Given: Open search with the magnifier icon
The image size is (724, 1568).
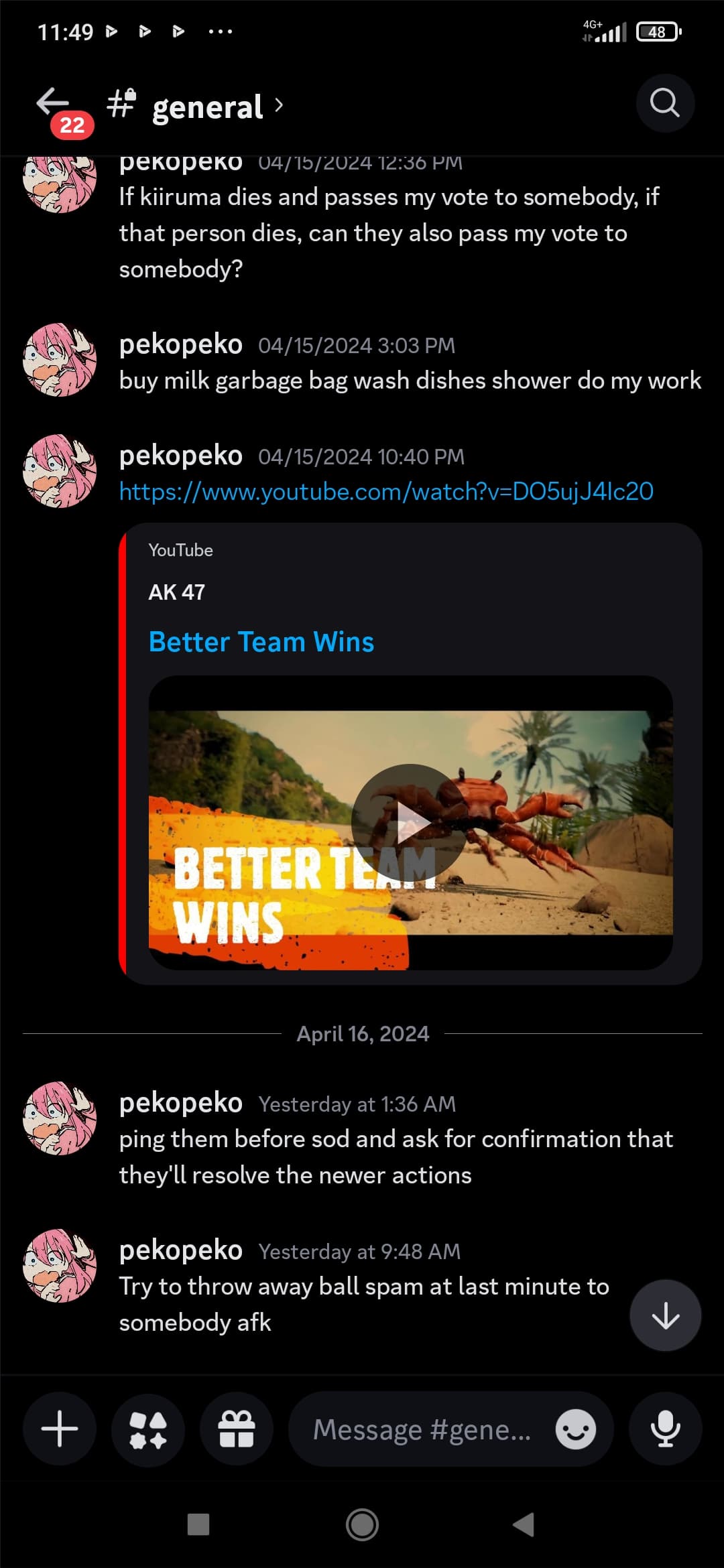Looking at the screenshot, I should [665, 103].
